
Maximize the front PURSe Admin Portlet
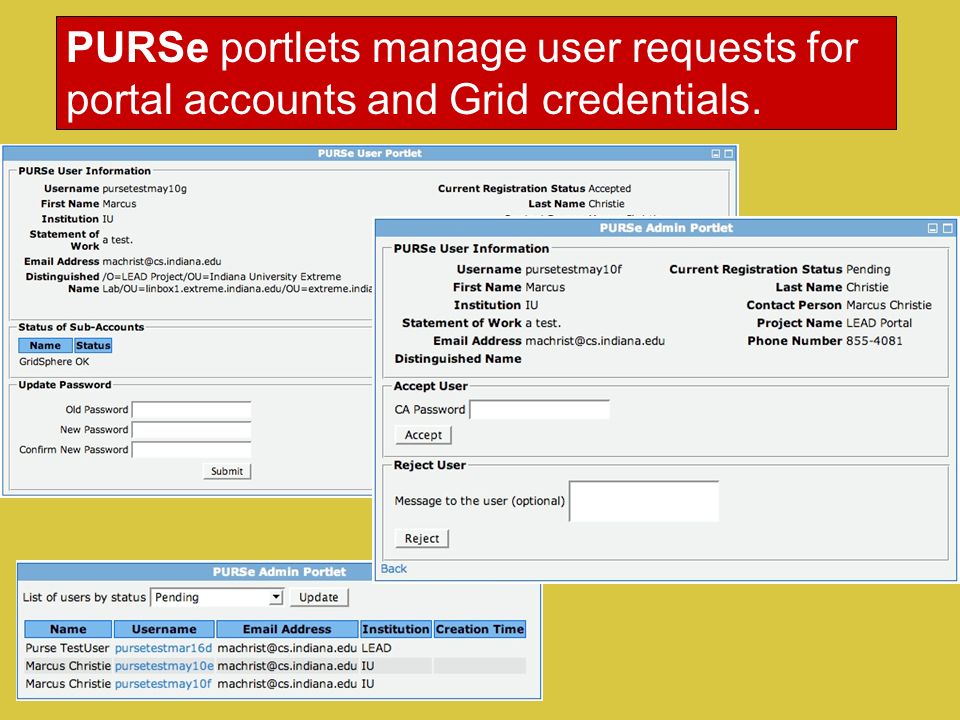tap(947, 228)
